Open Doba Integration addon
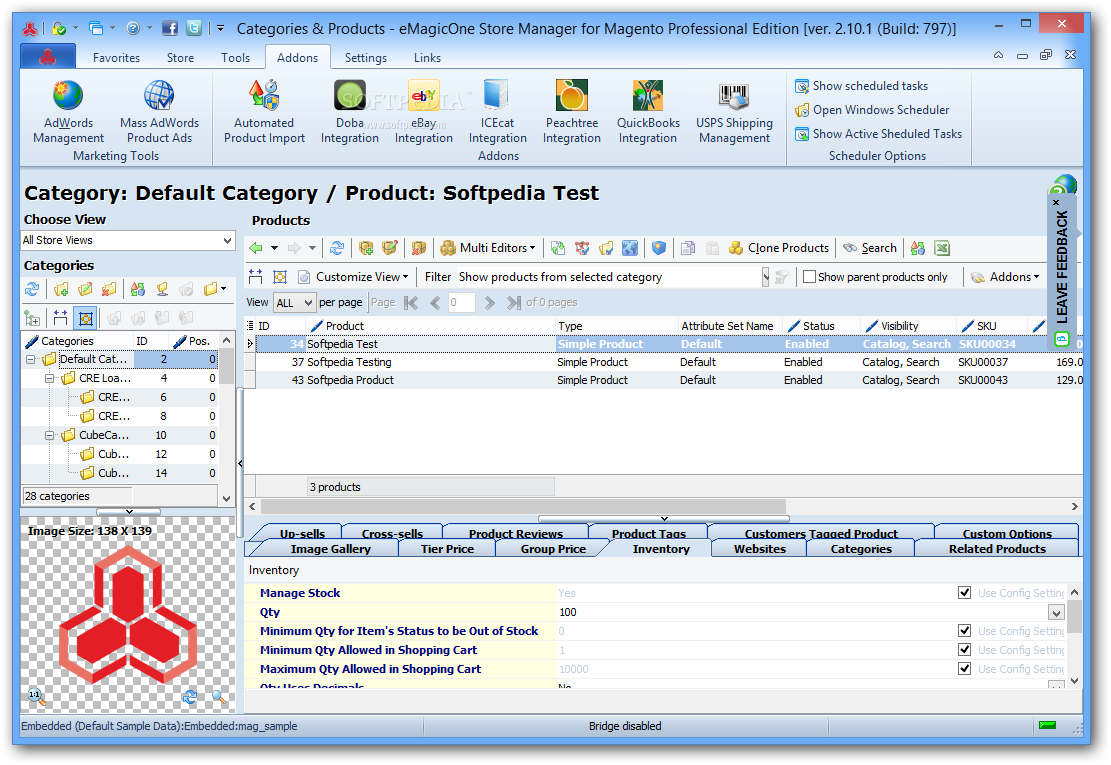The image size is (1111, 765). point(350,112)
